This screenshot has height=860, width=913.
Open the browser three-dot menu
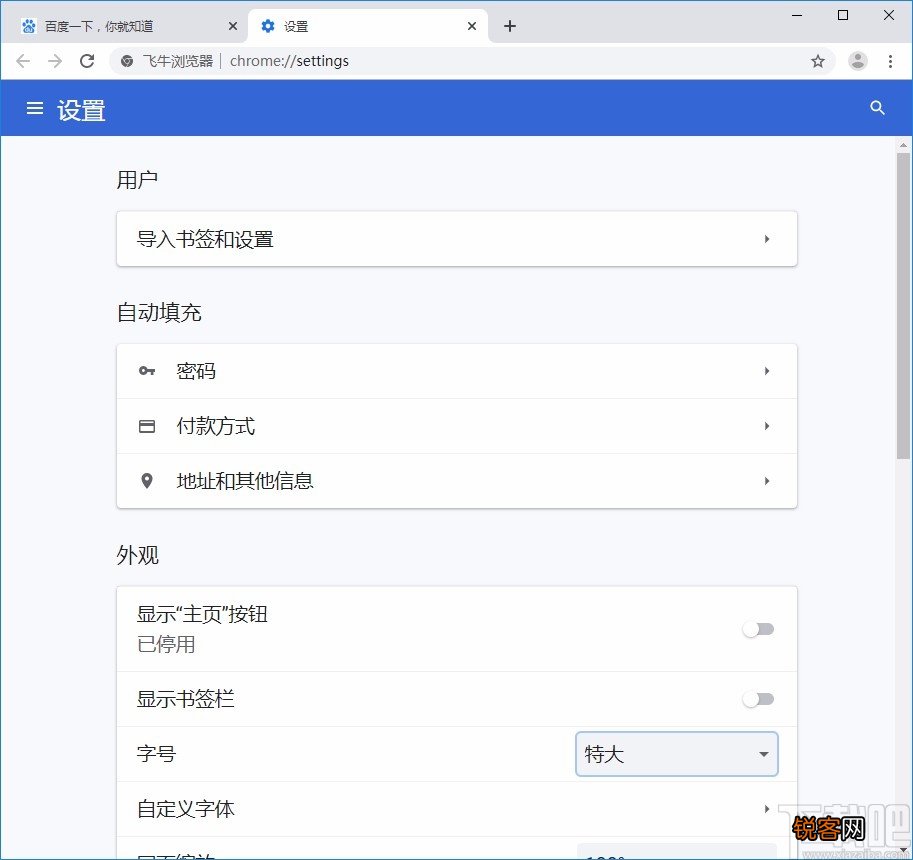point(890,61)
